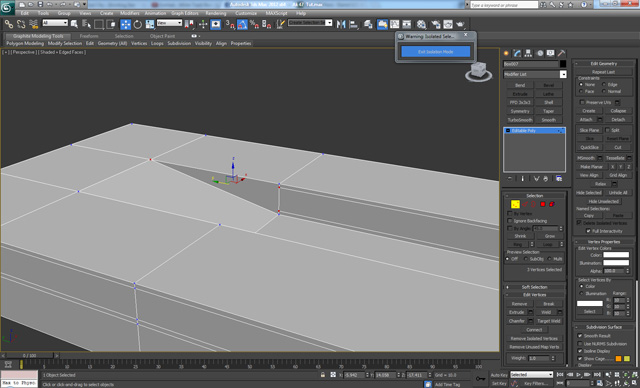Click the Select and Manipulate icon

[x=203, y=24]
